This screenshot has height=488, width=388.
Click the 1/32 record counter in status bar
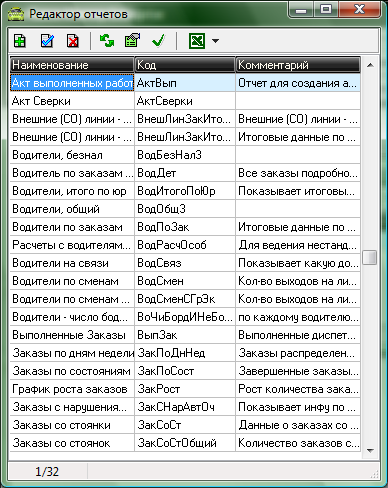coord(47,471)
